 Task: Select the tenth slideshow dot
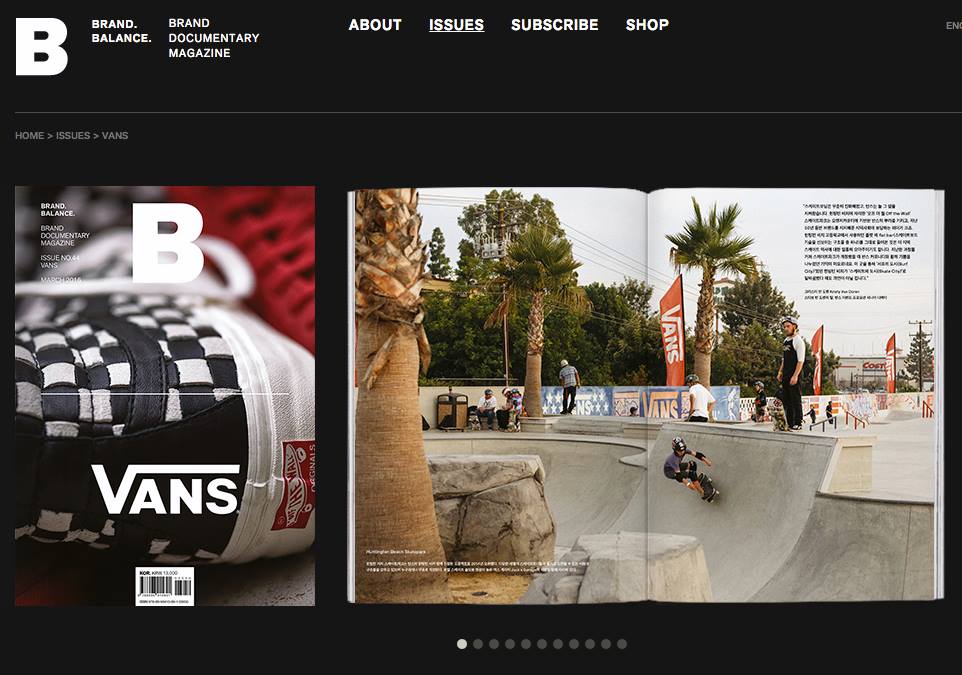point(606,644)
